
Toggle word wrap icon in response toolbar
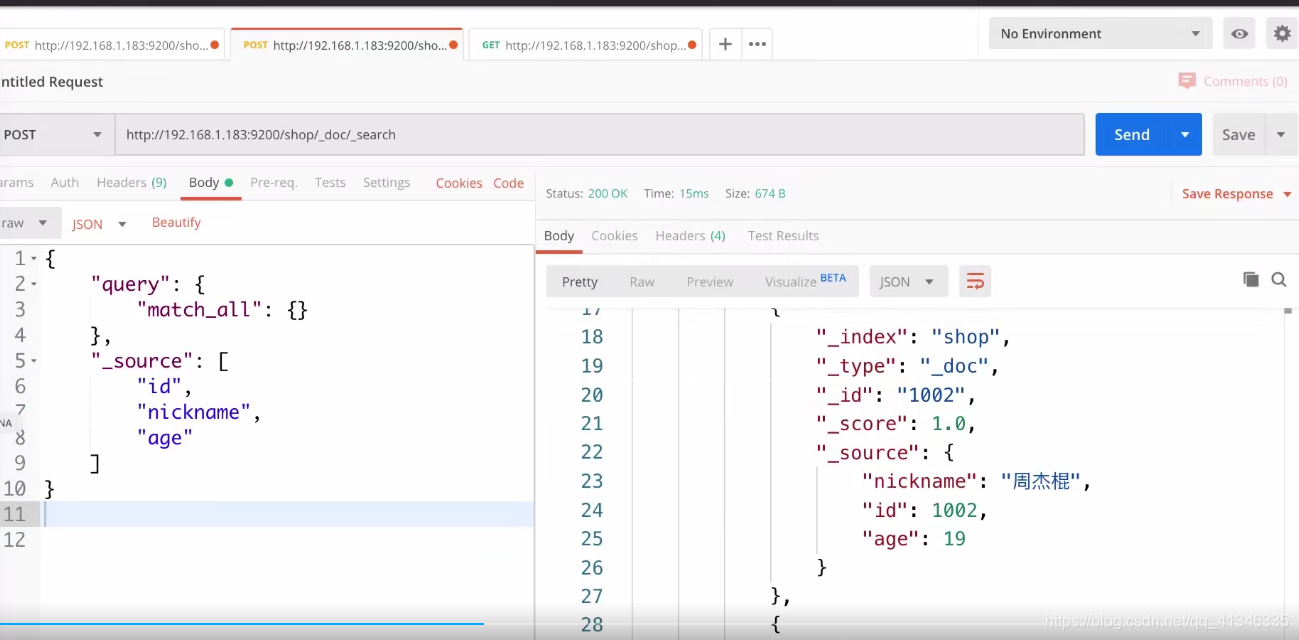coord(975,282)
